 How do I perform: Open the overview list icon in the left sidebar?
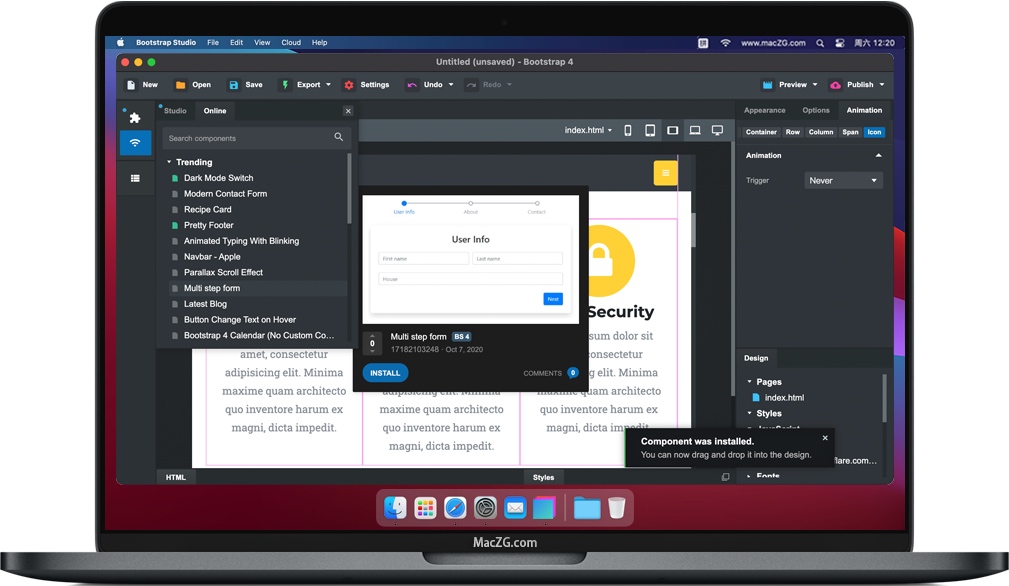[135, 178]
